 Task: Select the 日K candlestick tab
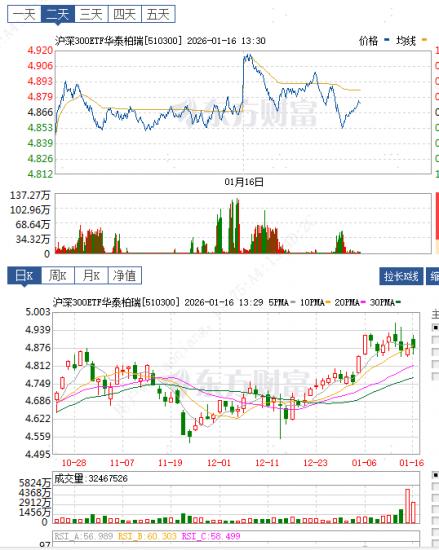coord(24,275)
